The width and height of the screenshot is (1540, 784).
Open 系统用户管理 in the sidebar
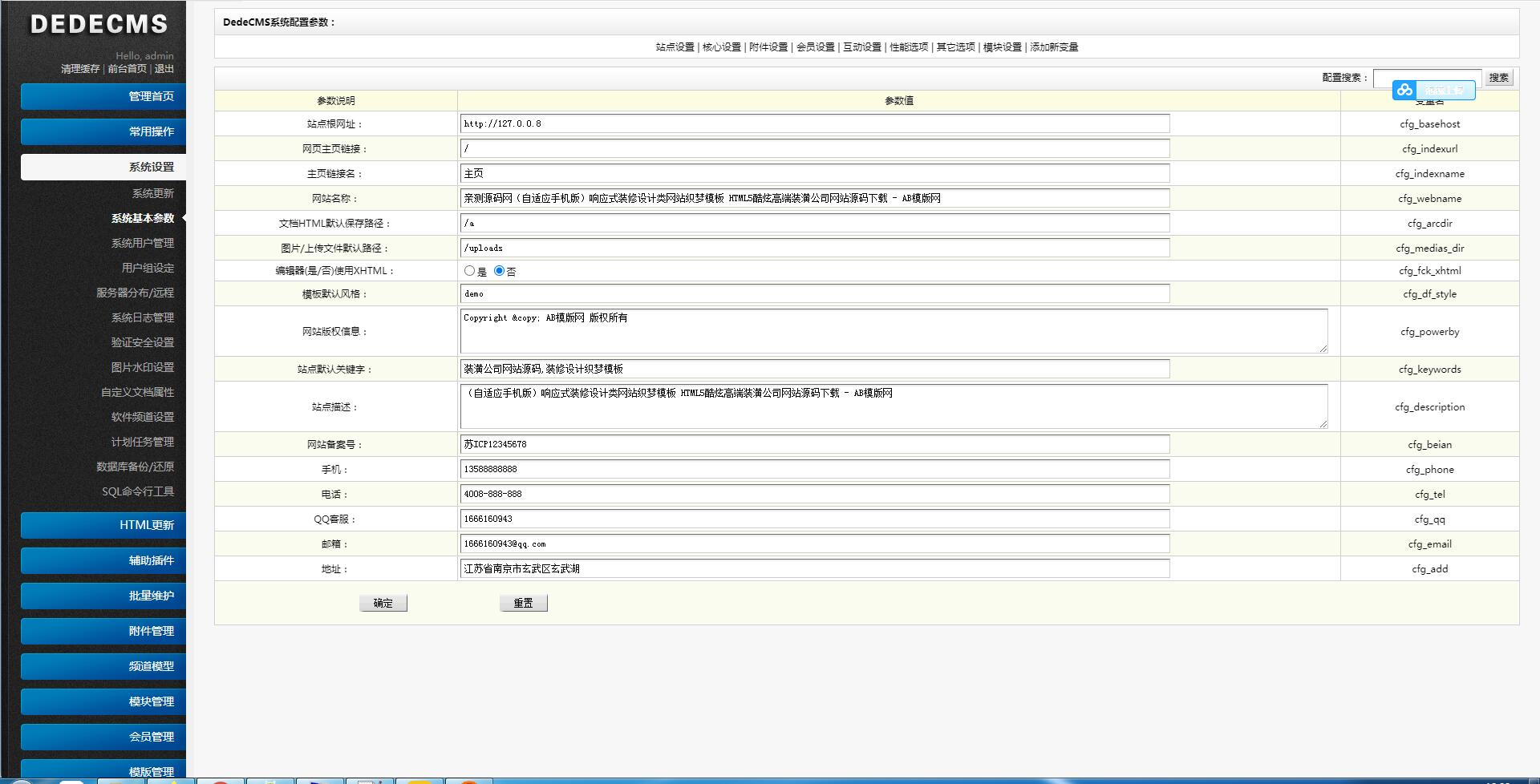pyautogui.click(x=143, y=243)
